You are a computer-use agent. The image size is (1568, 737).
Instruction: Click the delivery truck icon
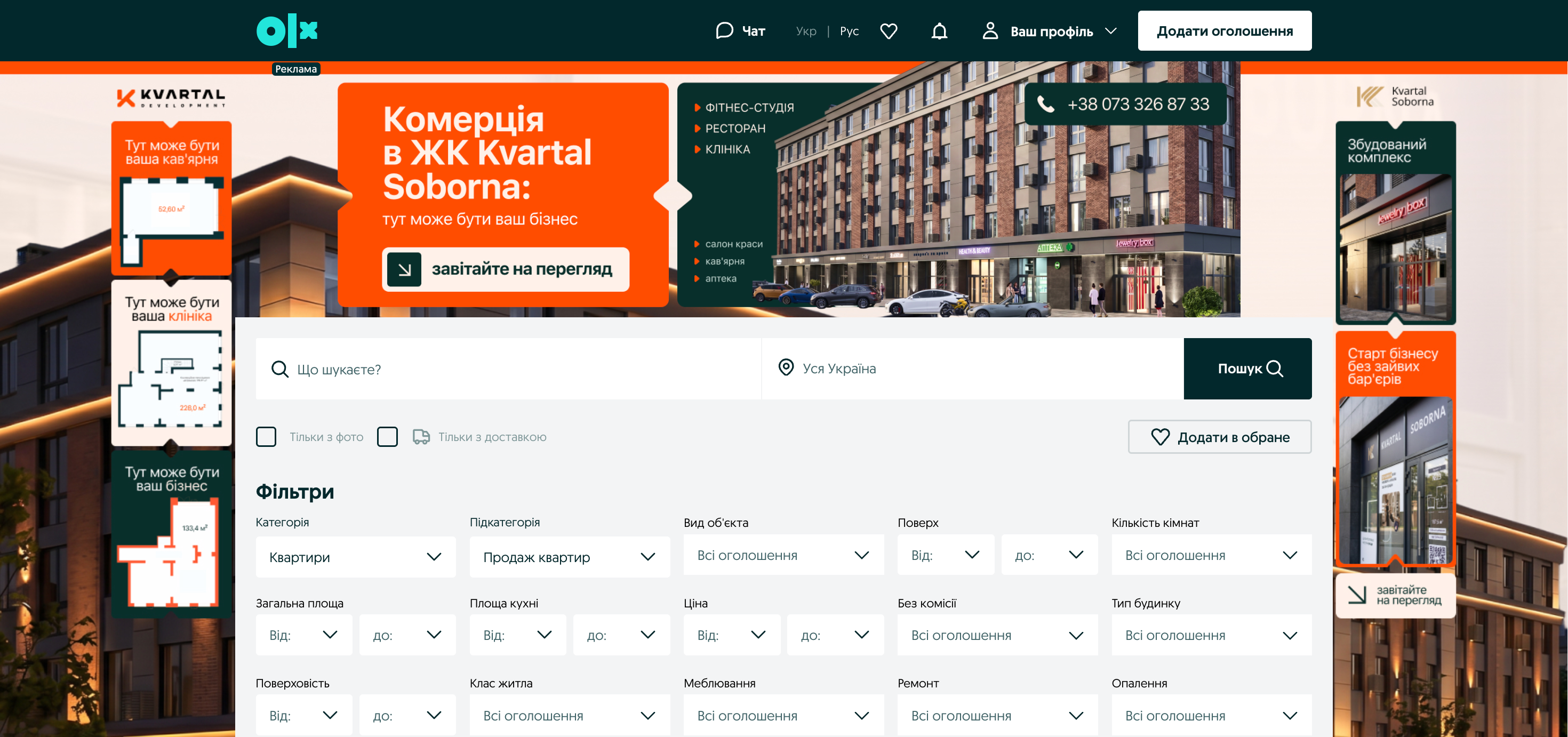(x=421, y=436)
